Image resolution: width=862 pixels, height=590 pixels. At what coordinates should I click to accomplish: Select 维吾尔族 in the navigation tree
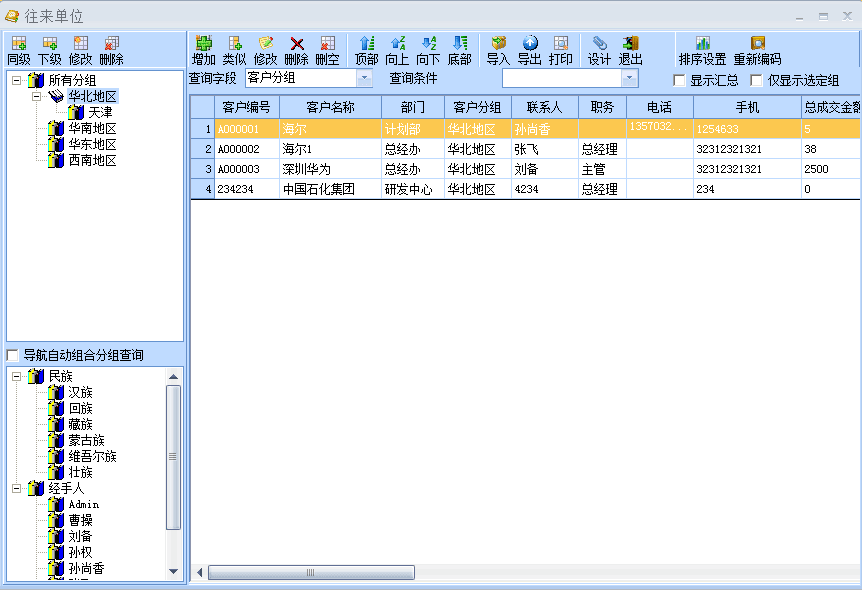click(x=92, y=456)
